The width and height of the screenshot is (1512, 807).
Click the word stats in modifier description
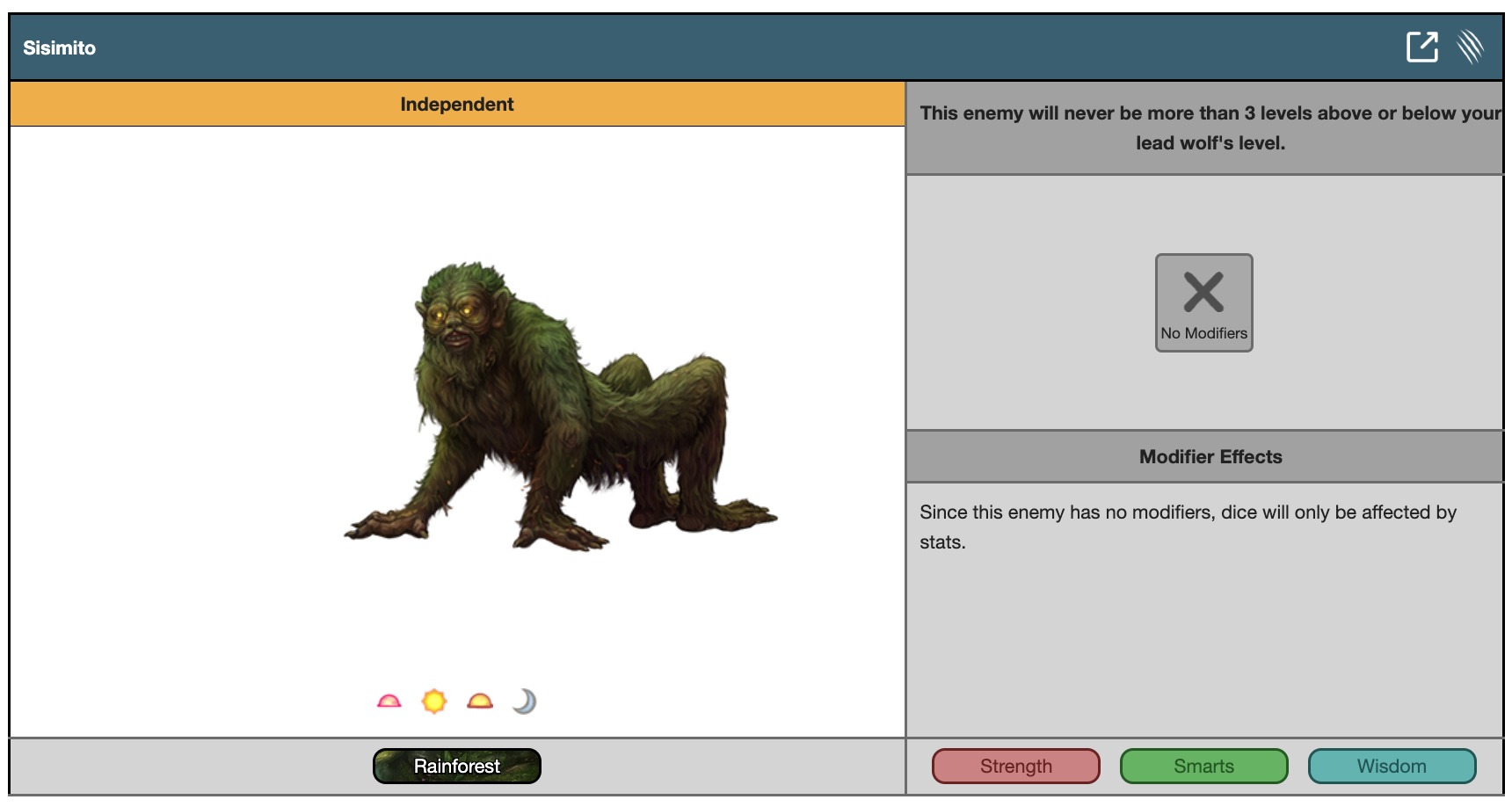941,542
